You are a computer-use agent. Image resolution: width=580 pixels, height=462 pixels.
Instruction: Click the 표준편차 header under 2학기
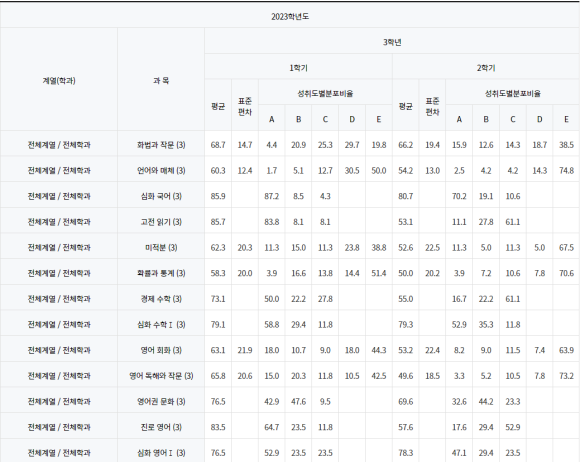click(432, 106)
